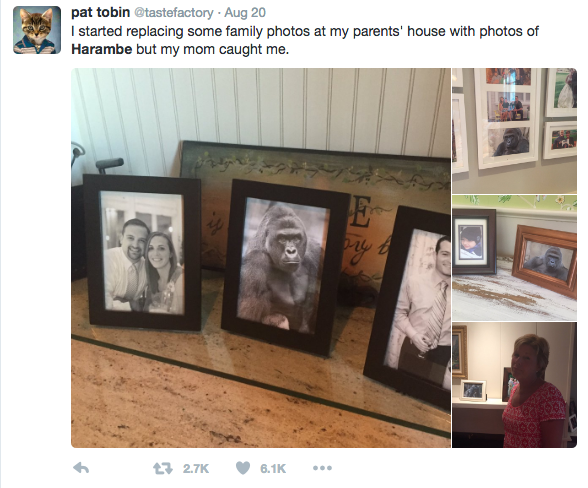Open the wall frames collage thumbnail

click(x=514, y=131)
